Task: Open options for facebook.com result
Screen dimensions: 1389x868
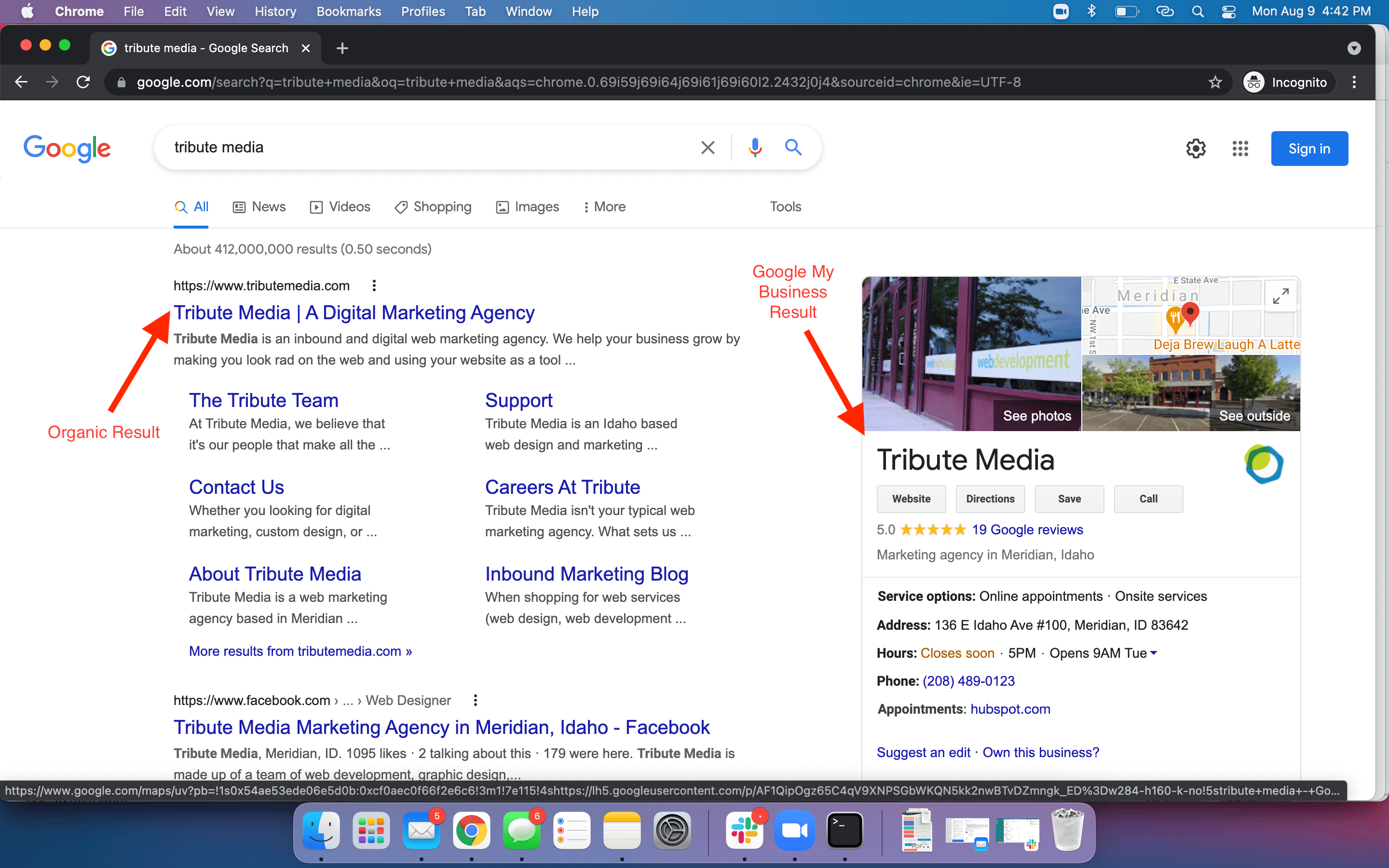Action: pos(475,700)
